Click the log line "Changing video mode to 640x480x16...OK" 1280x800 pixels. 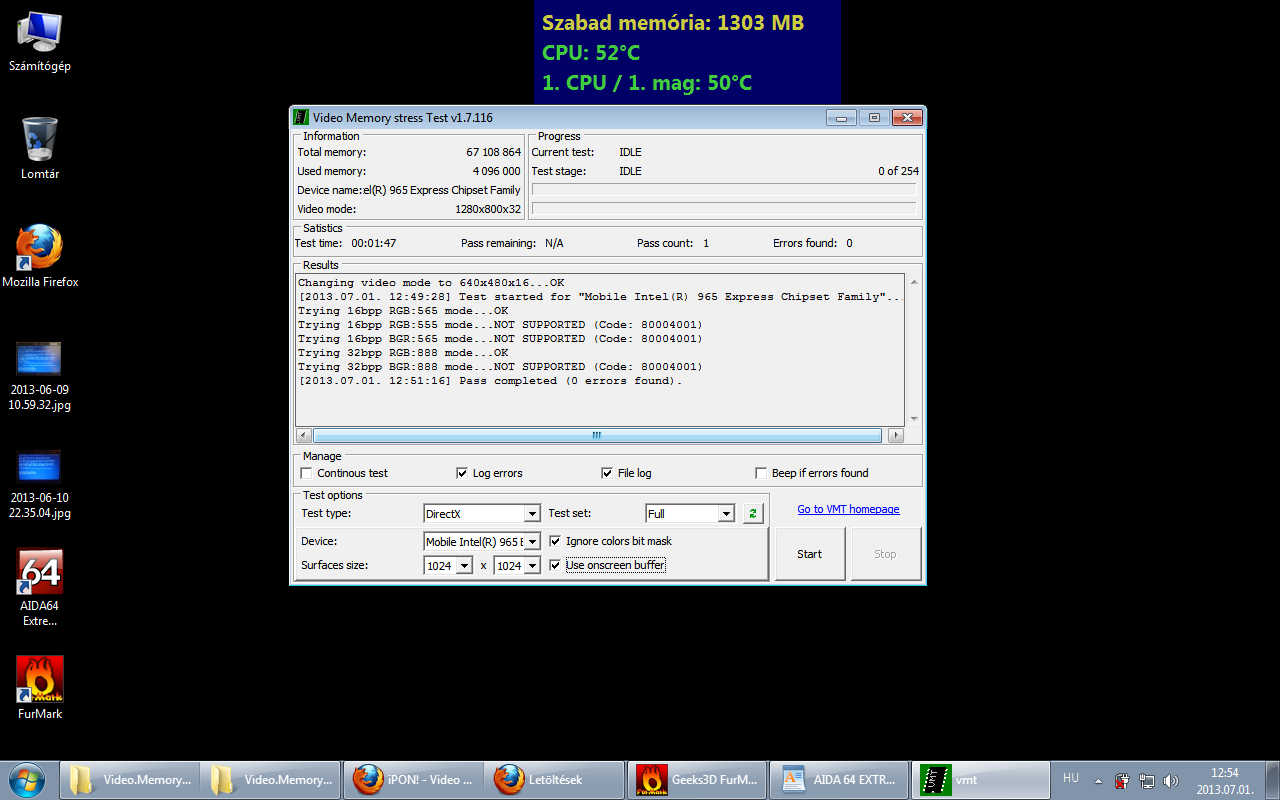click(x=431, y=283)
